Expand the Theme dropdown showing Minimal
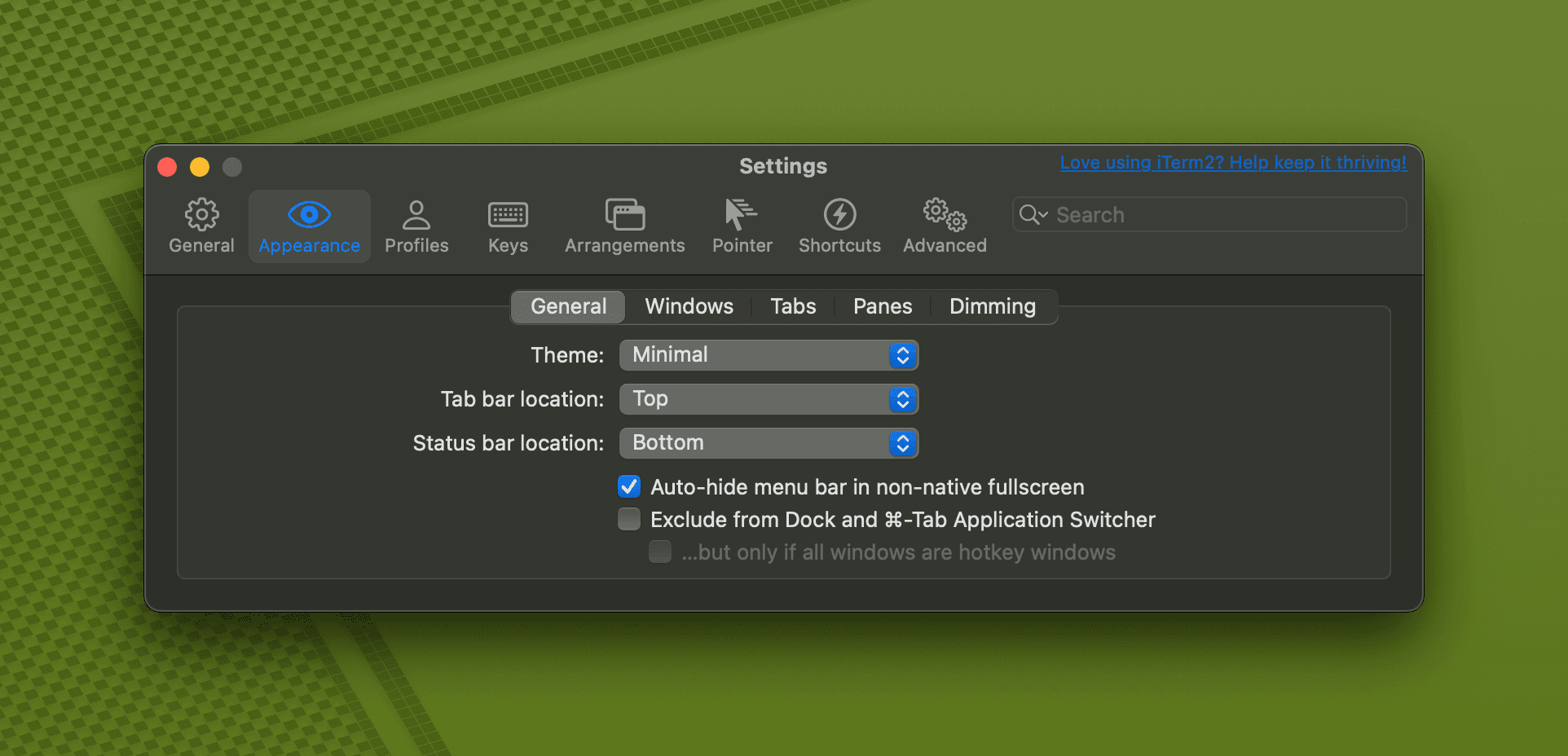The height and width of the screenshot is (756, 1568). pyautogui.click(x=769, y=355)
